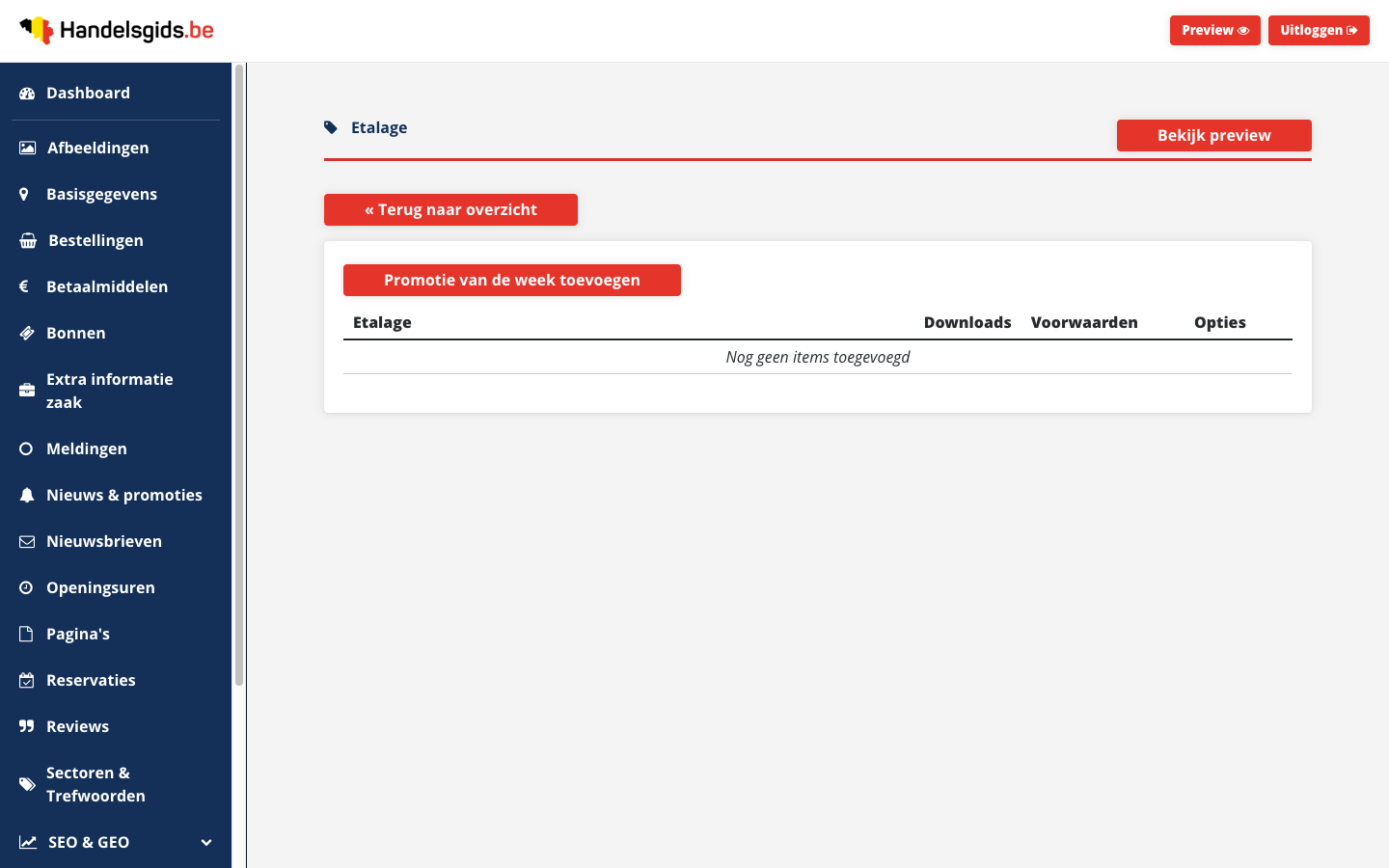Log out with the Uitloggen button

[1319, 31]
